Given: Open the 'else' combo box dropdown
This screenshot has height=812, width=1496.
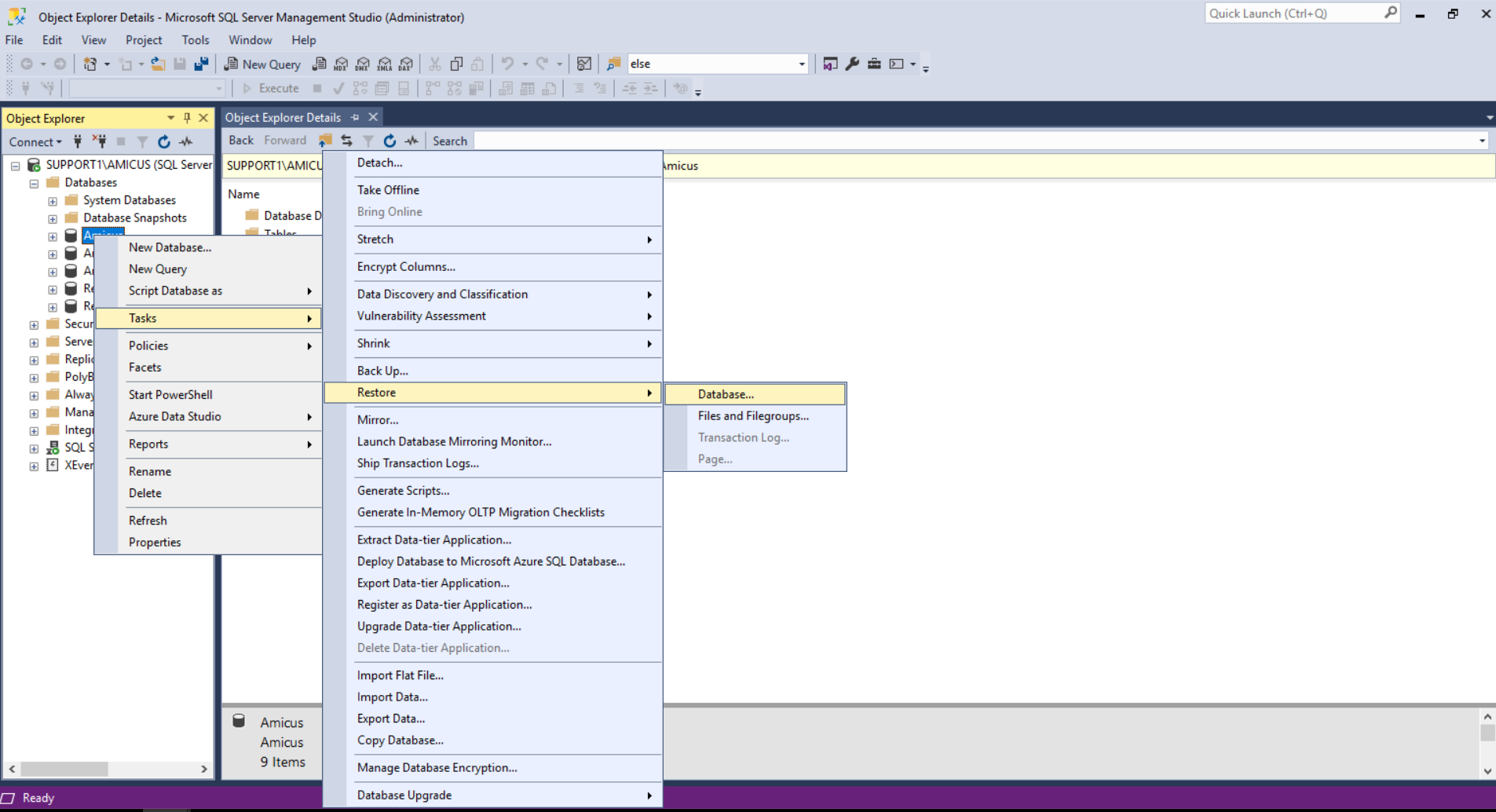Looking at the screenshot, I should 800,64.
